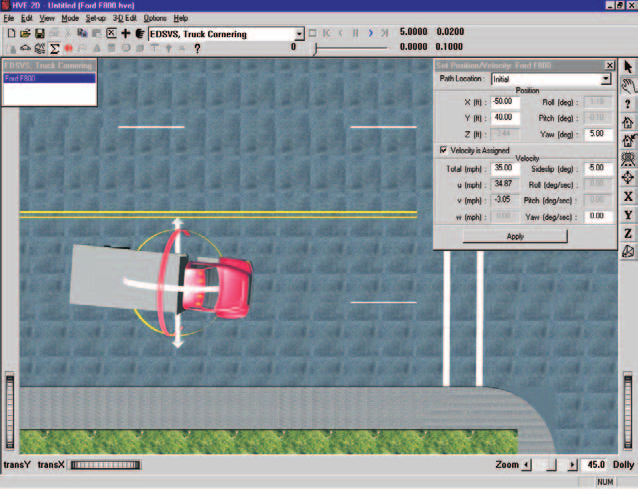Click the Apply button
This screenshot has width=638, height=489.
click(515, 236)
